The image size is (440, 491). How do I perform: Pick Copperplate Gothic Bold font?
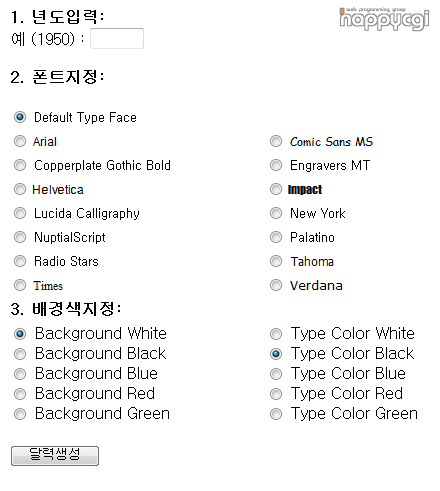[20, 165]
